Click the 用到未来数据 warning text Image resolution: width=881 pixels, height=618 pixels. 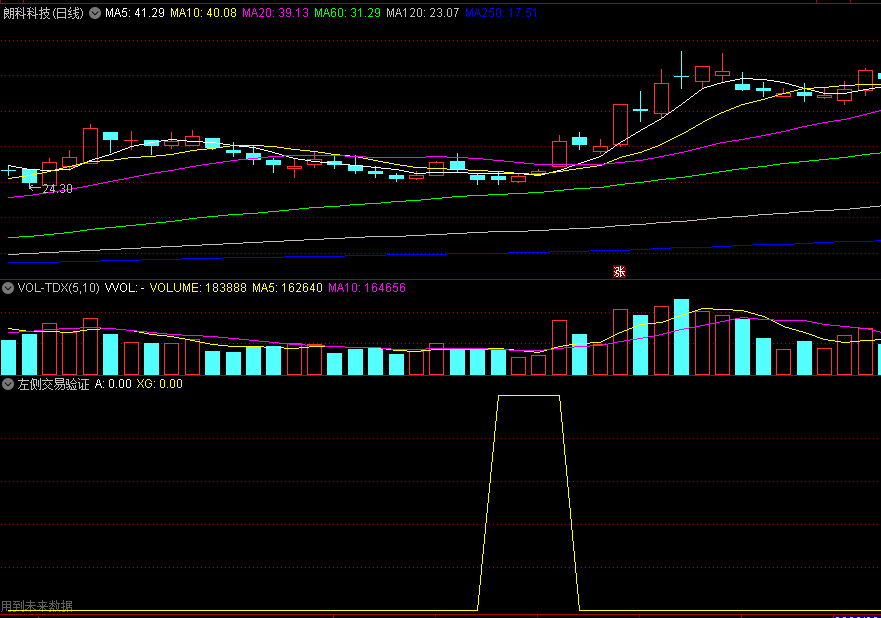37,606
